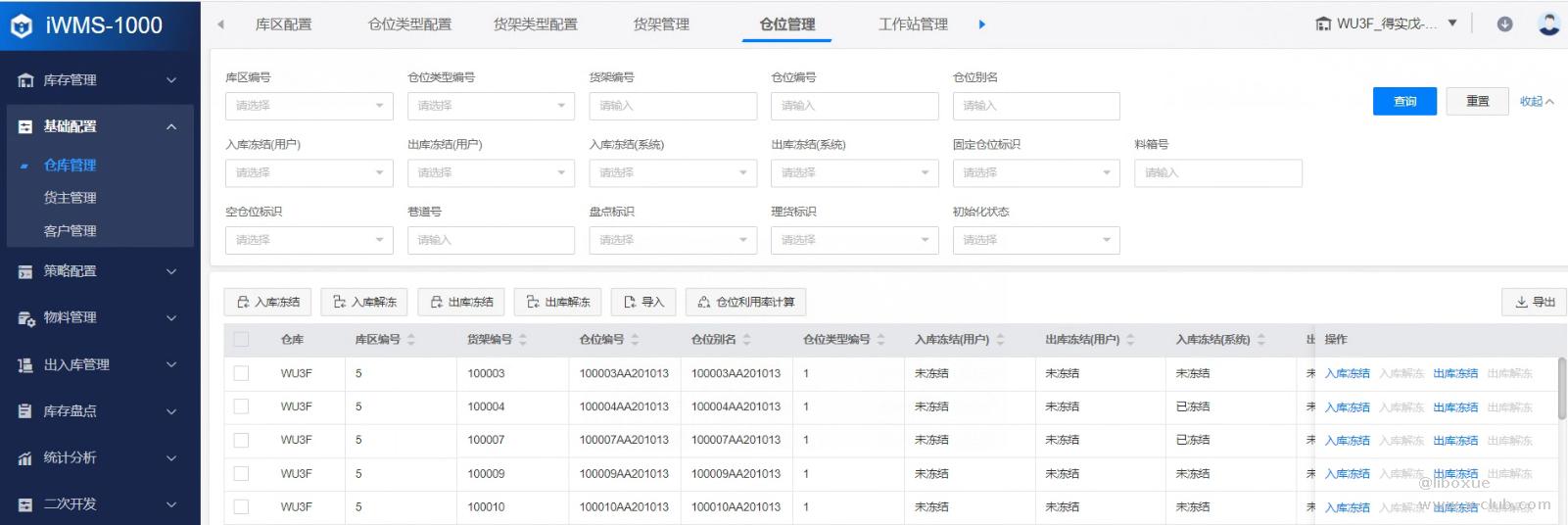Click the download icon in top bar
Viewport: 1568px width, 525px height.
[x=1504, y=24]
